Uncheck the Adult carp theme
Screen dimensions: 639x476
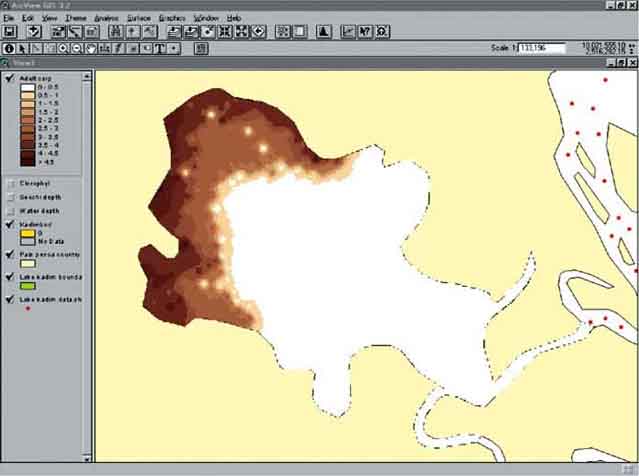coord(9,76)
